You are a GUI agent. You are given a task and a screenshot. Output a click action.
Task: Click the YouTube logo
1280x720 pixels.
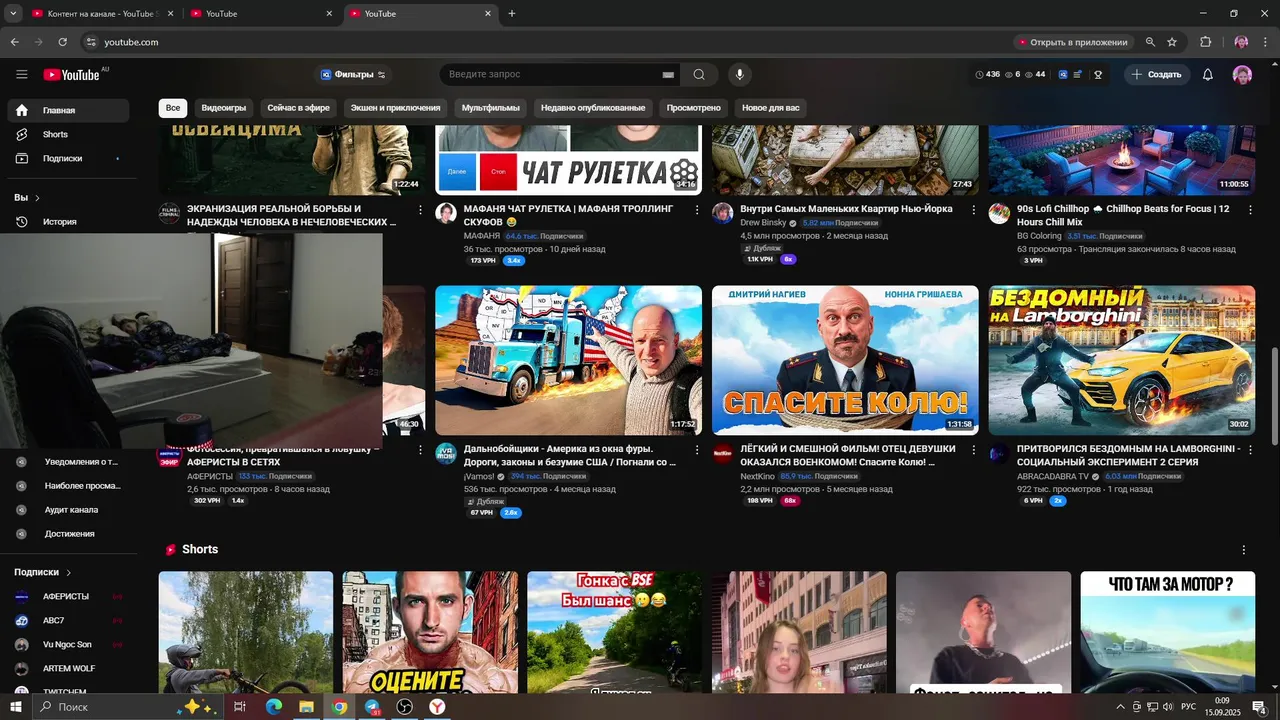[72, 75]
